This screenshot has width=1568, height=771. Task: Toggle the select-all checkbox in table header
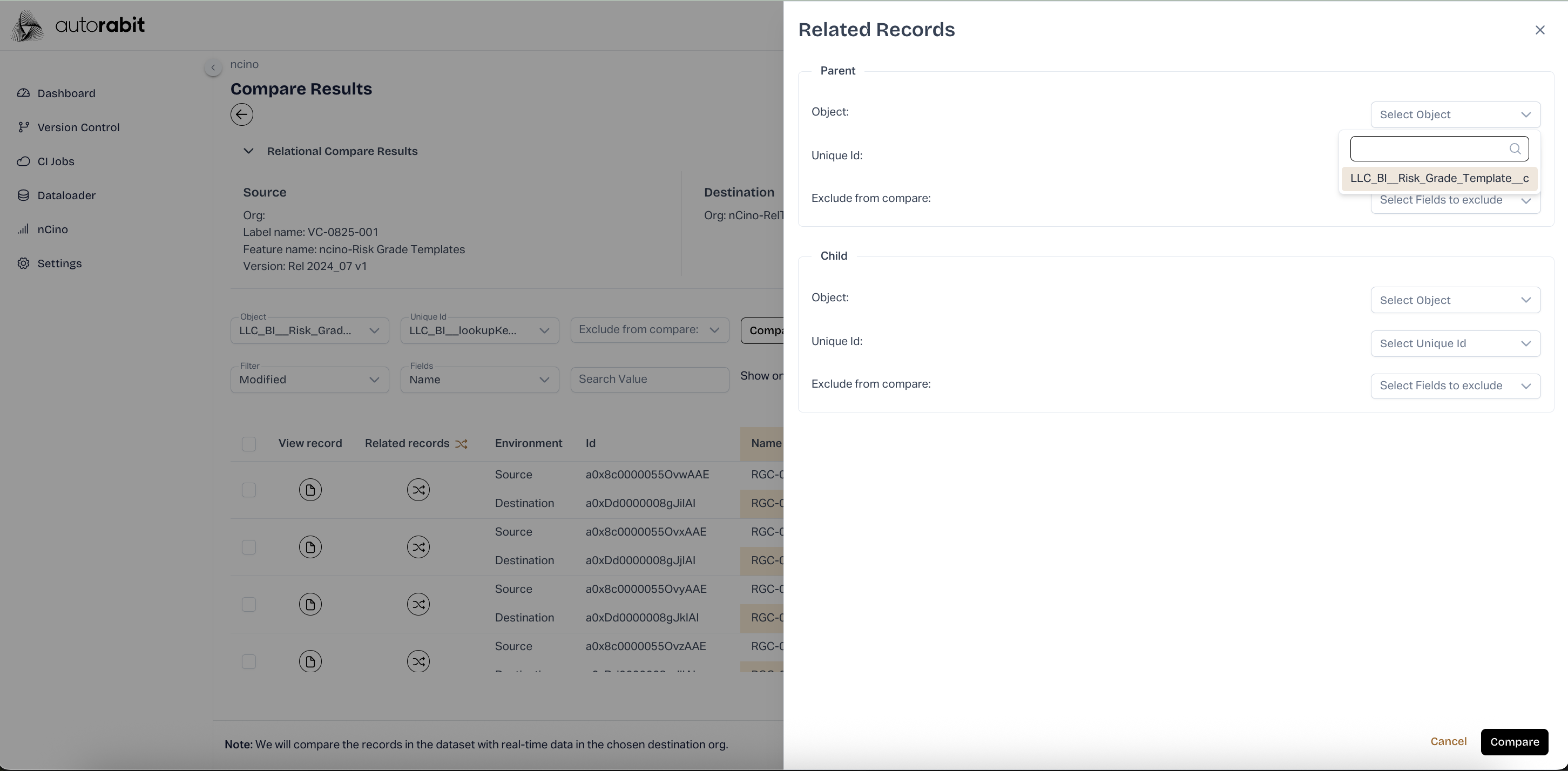[x=249, y=444]
